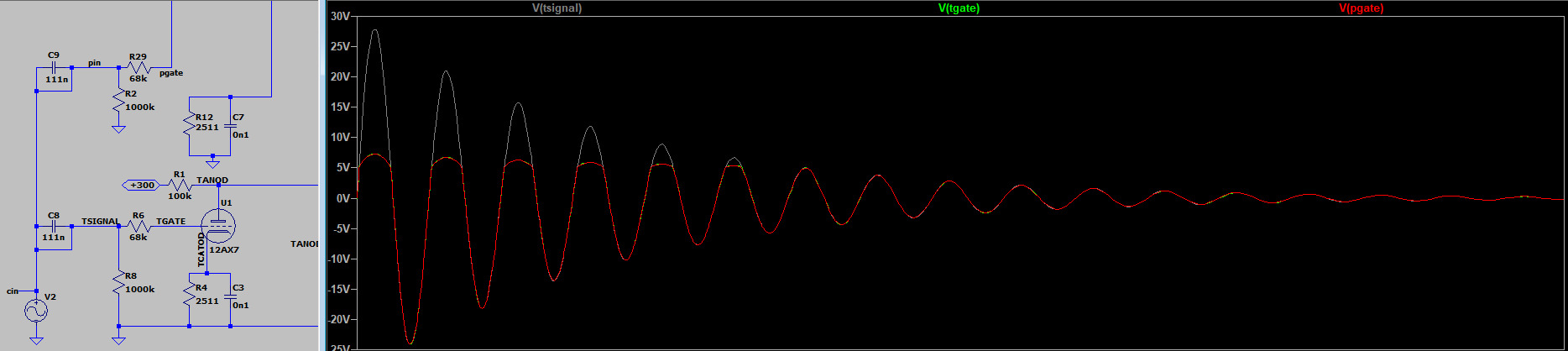
Task: Click the 12AX7 triode tube symbol U1
Action: [218, 224]
